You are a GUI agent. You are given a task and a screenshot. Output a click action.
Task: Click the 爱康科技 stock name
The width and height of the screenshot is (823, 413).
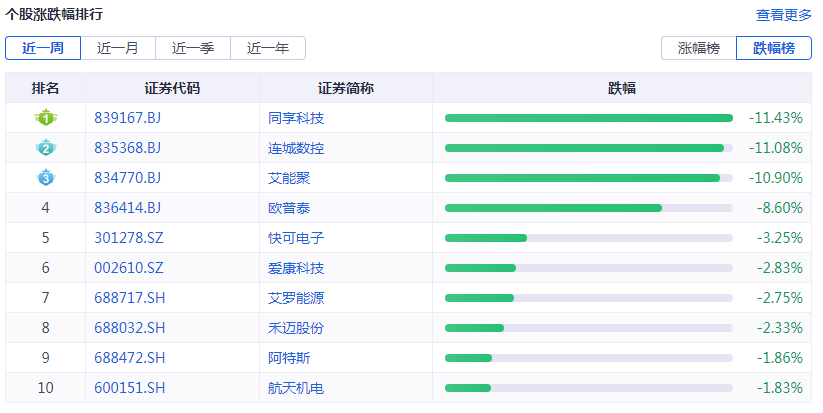[296, 268]
